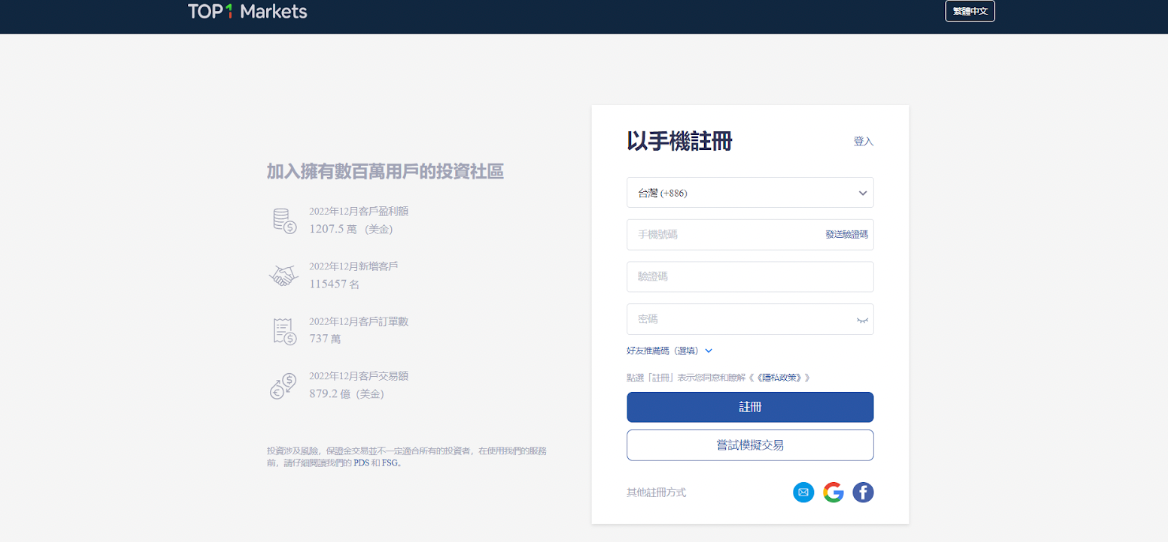
Task: Toggle password visibility eye icon
Action: [x=861, y=320]
